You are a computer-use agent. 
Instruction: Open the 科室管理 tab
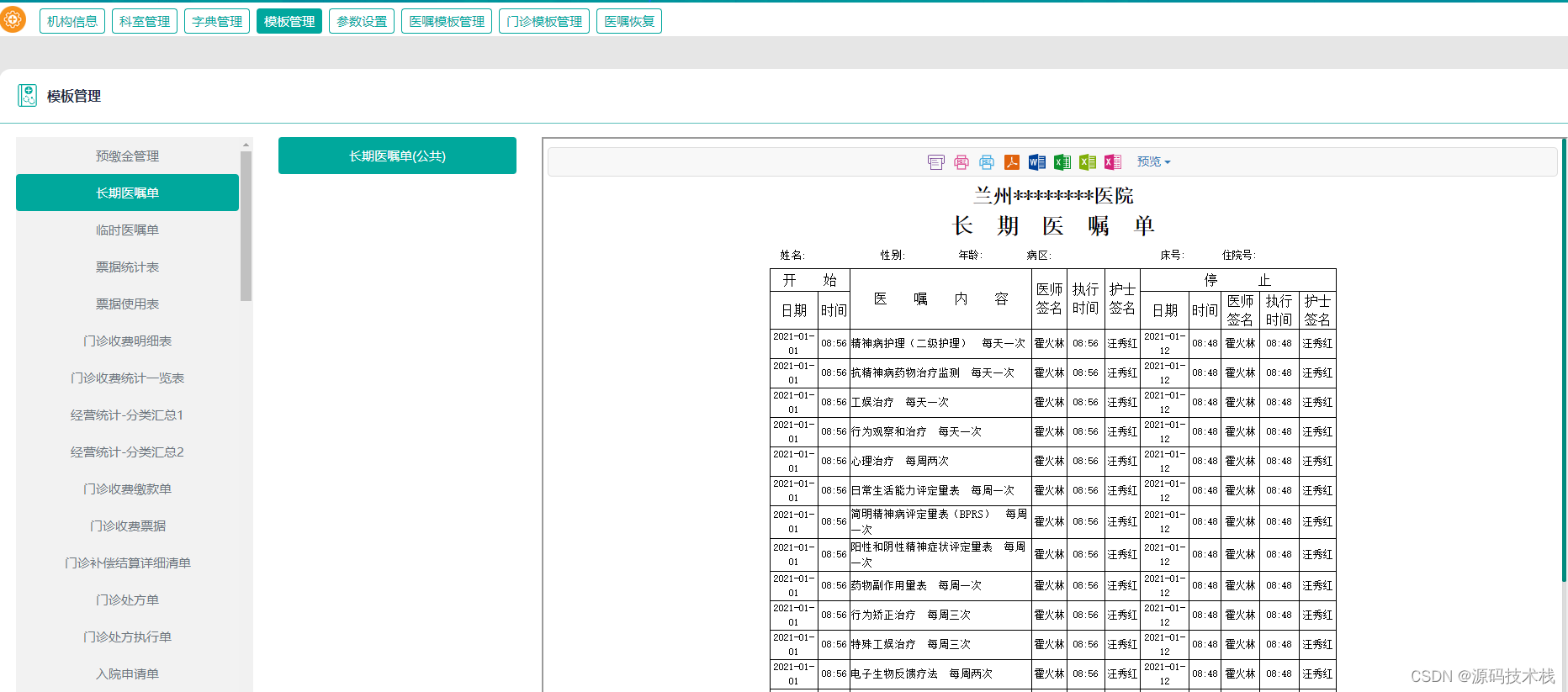(x=145, y=21)
